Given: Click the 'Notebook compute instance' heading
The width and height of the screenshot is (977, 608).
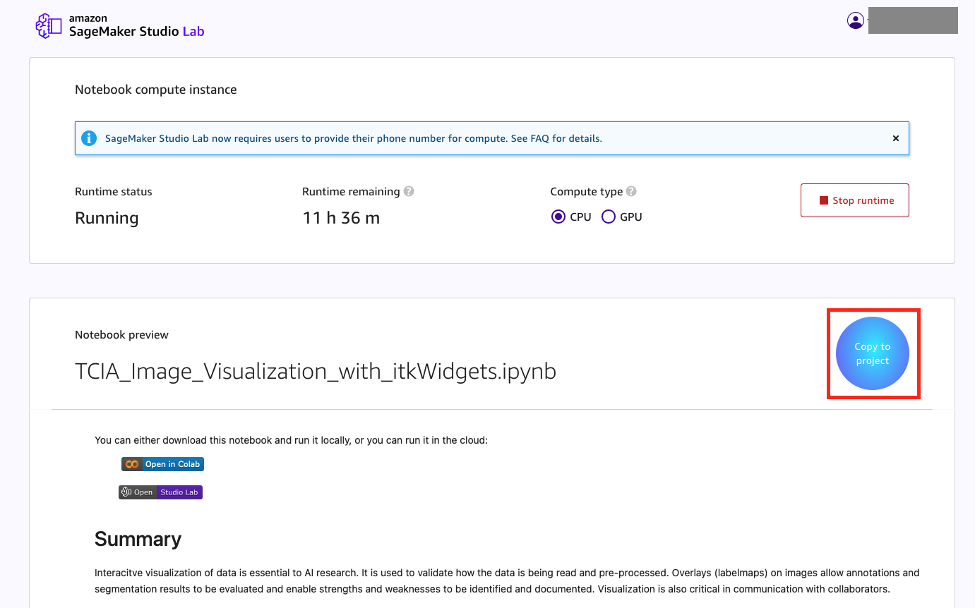Looking at the screenshot, I should [x=156, y=90].
